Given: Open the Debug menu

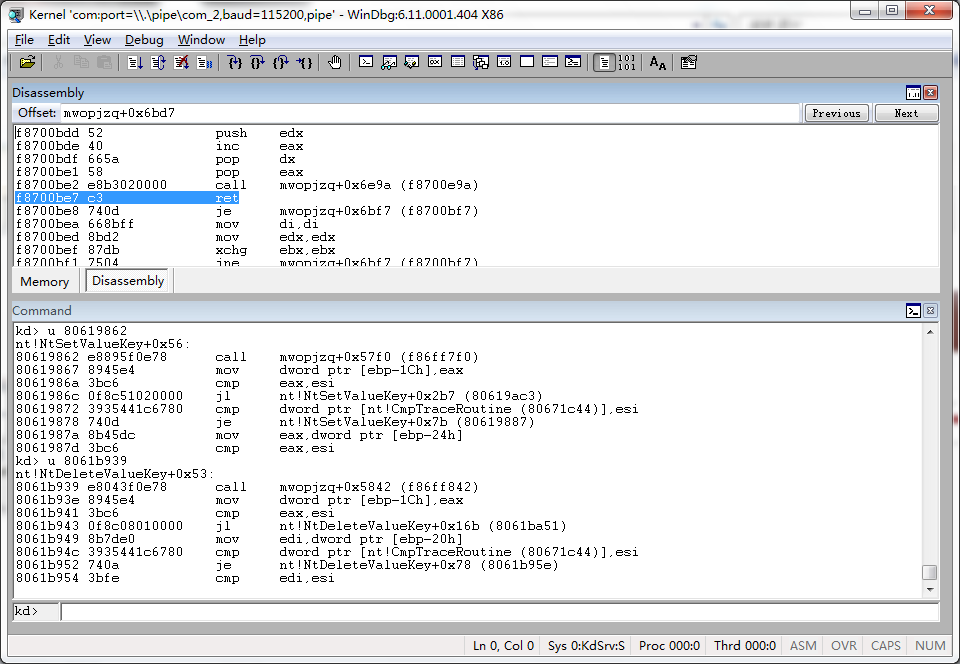Looking at the screenshot, I should [x=144, y=40].
